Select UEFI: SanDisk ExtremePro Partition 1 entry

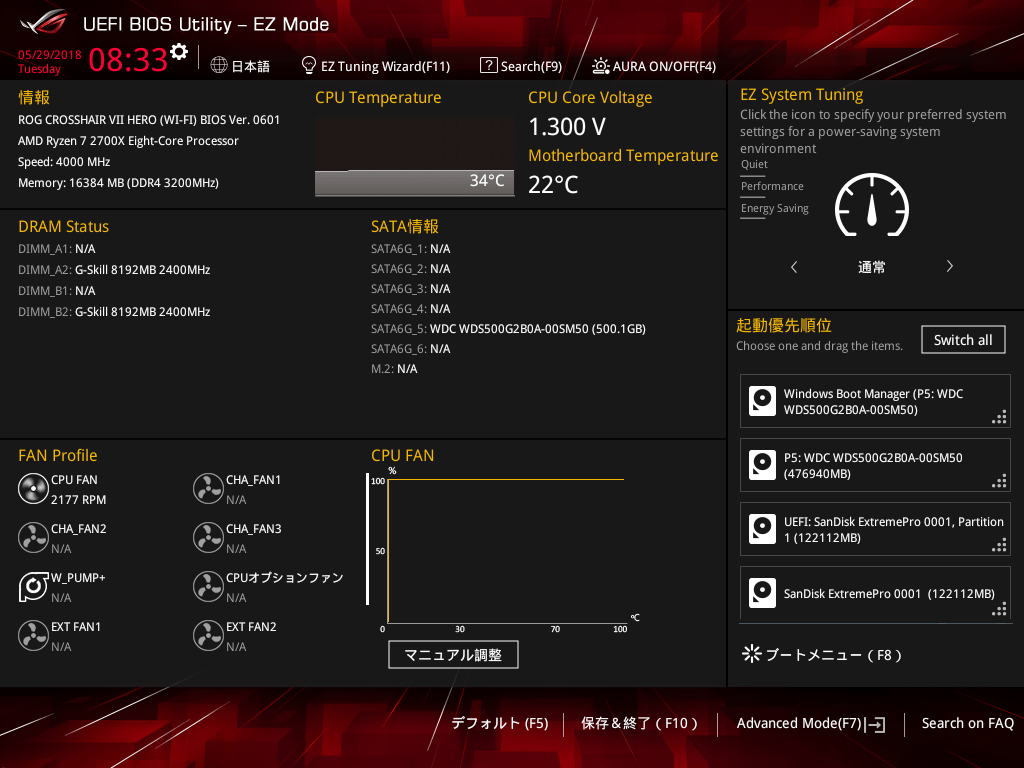(x=875, y=529)
